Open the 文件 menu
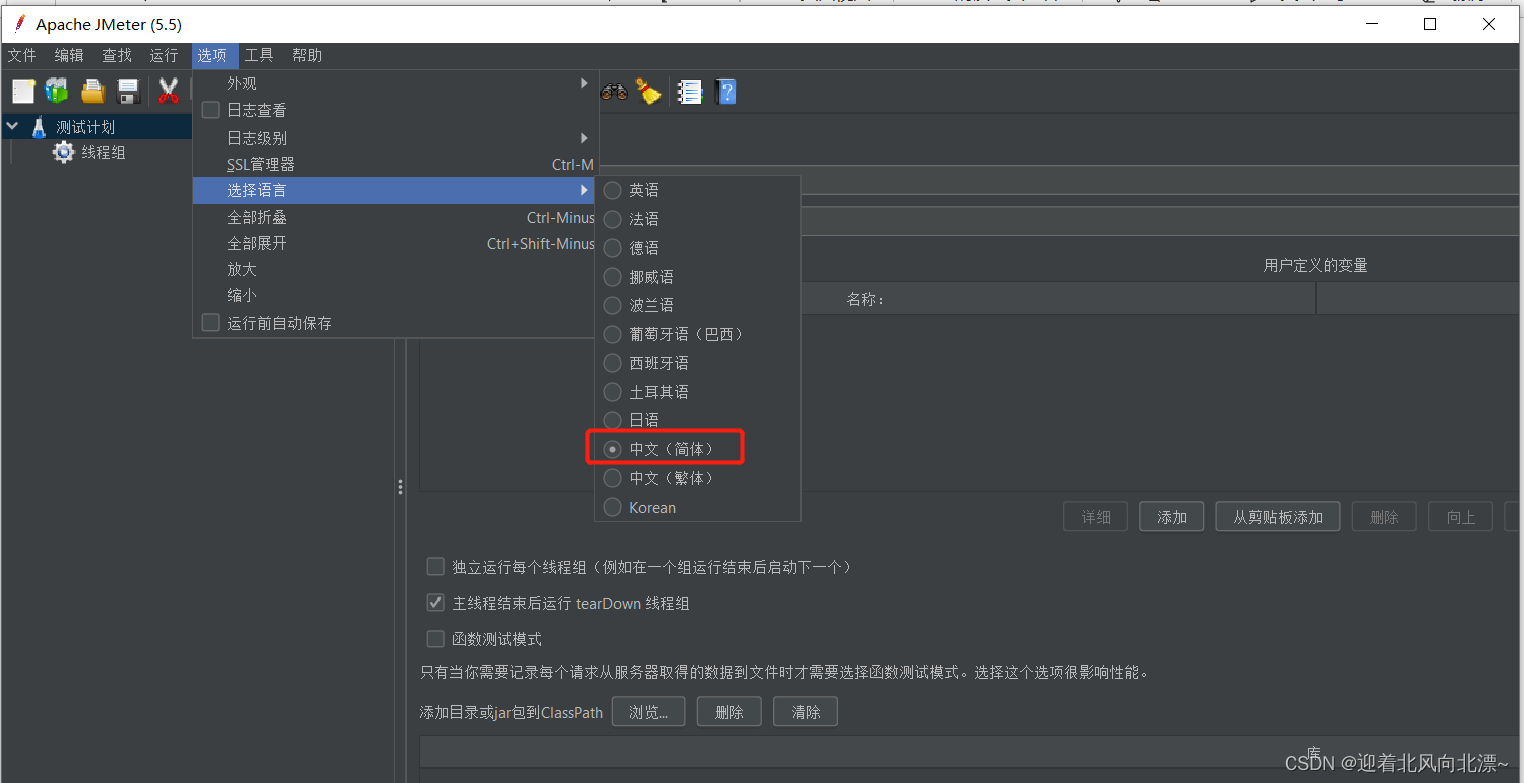 (x=22, y=55)
